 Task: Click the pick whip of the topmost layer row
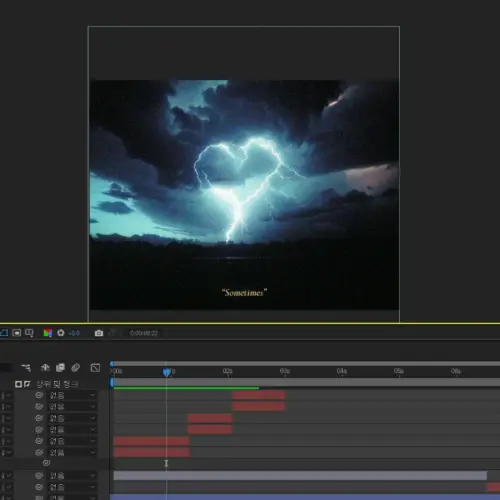click(x=39, y=395)
